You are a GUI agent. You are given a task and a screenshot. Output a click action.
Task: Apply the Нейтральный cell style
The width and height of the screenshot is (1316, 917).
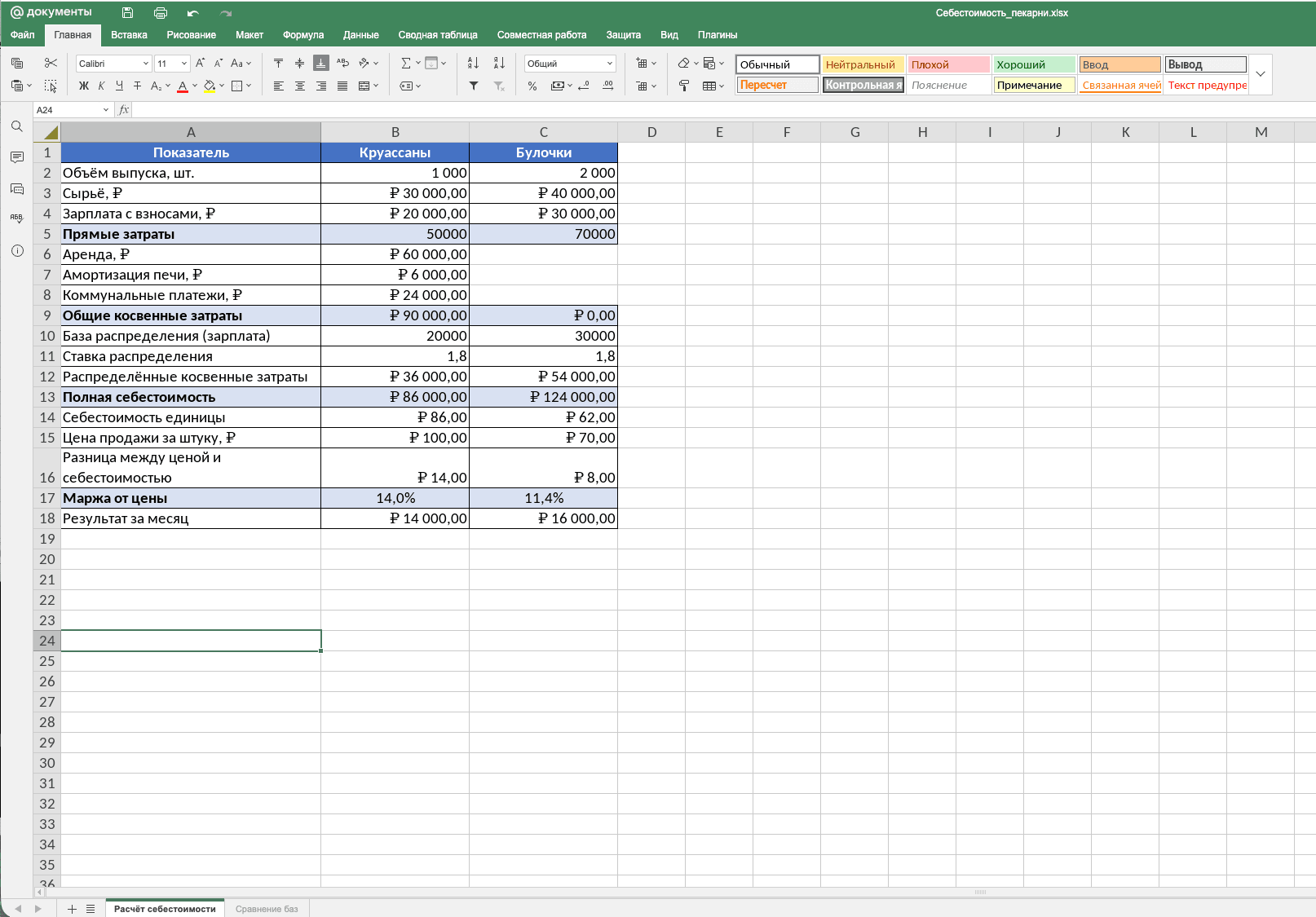[863, 64]
